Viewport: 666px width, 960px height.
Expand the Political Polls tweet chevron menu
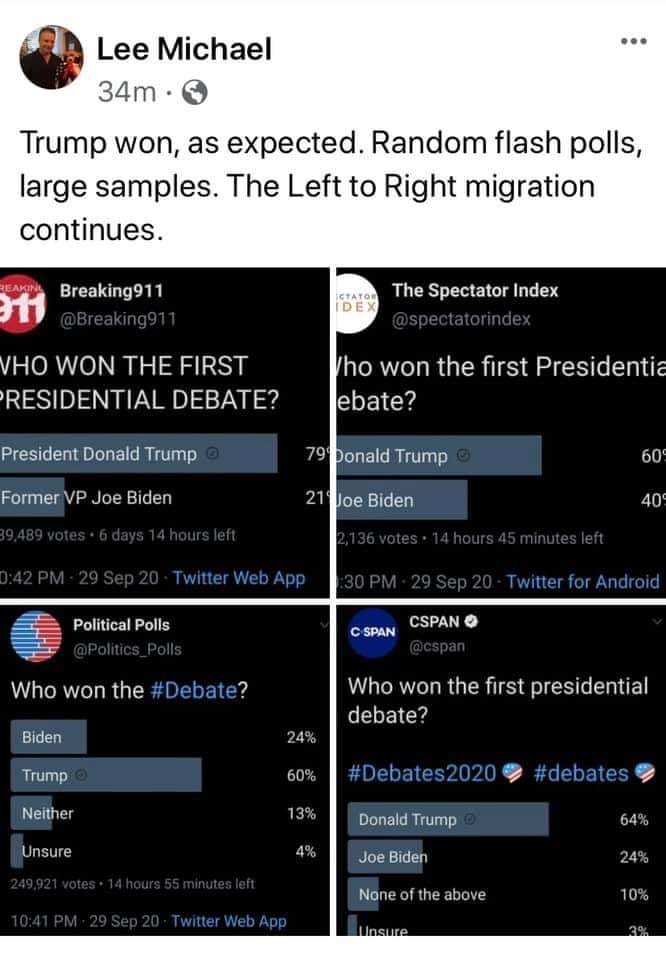pyautogui.click(x=324, y=624)
